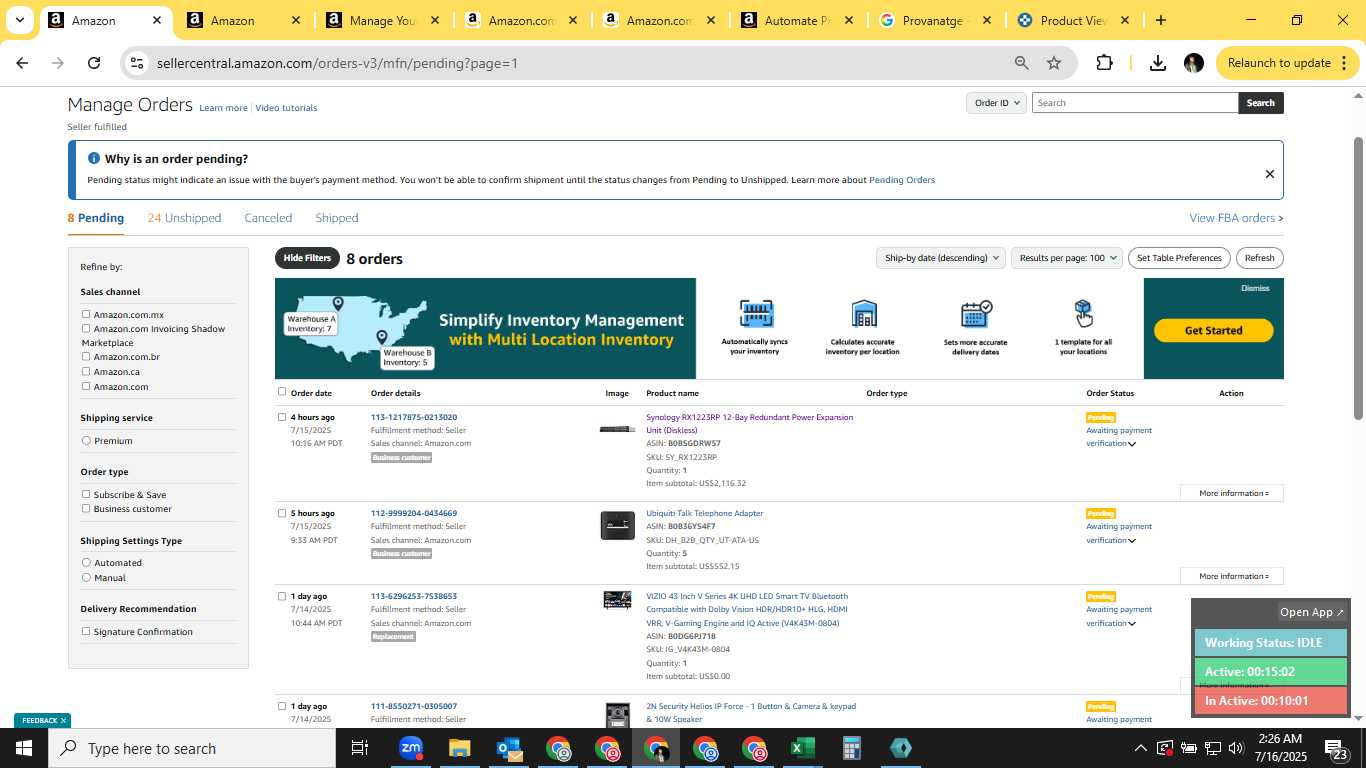Click the Sets more accurate delivery dates icon
Screen dimensions: 1366x768
coord(975,313)
